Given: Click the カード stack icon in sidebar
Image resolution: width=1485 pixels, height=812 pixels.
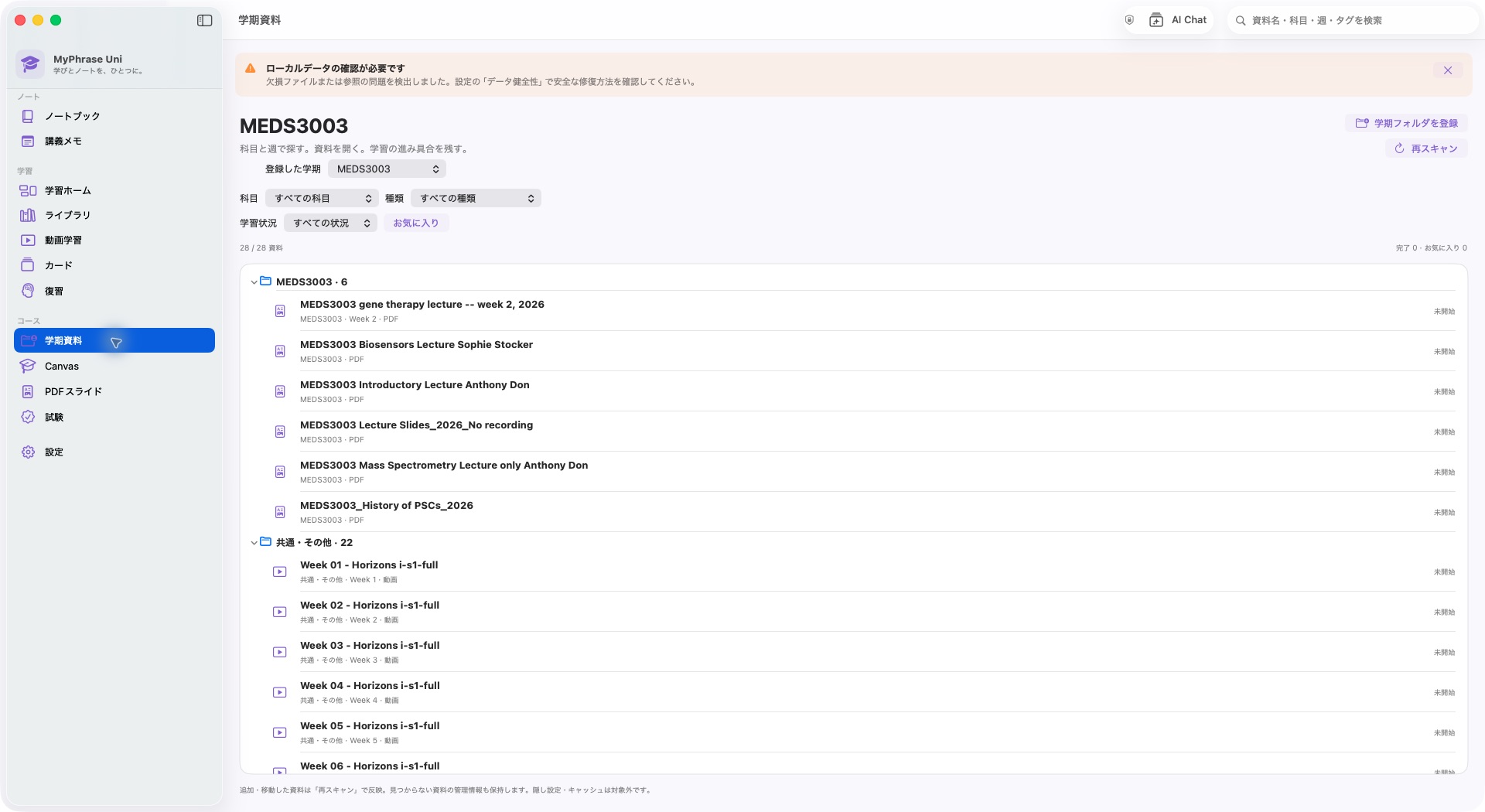Looking at the screenshot, I should pyautogui.click(x=28, y=265).
